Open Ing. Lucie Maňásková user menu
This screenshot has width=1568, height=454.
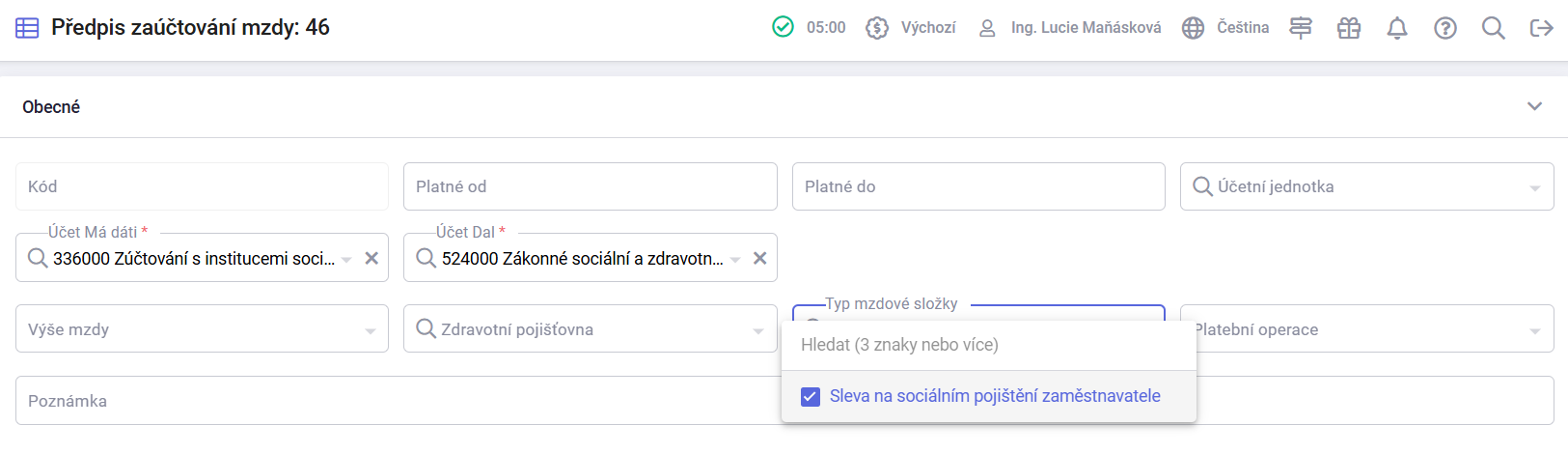1086,28
